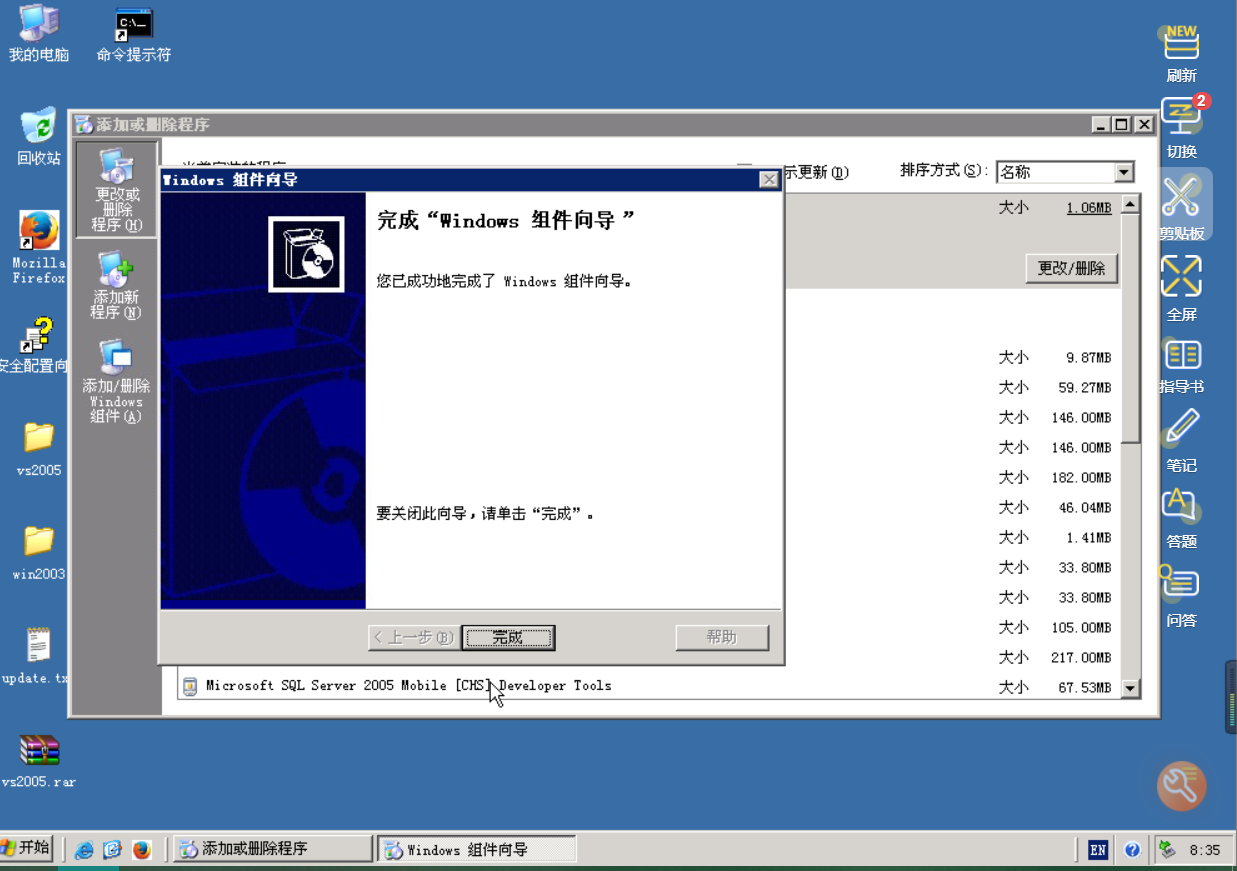The image size is (1237, 871).
Task: Switch to 添加或删除程序 taskbar button
Action: (272, 849)
